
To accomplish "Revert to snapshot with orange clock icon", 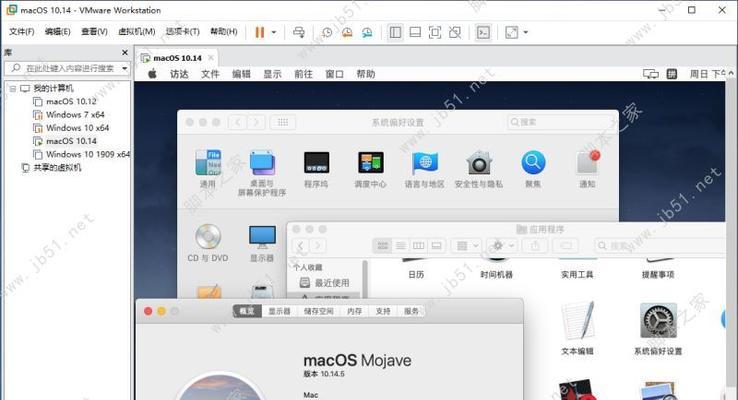I will (x=347, y=32).
